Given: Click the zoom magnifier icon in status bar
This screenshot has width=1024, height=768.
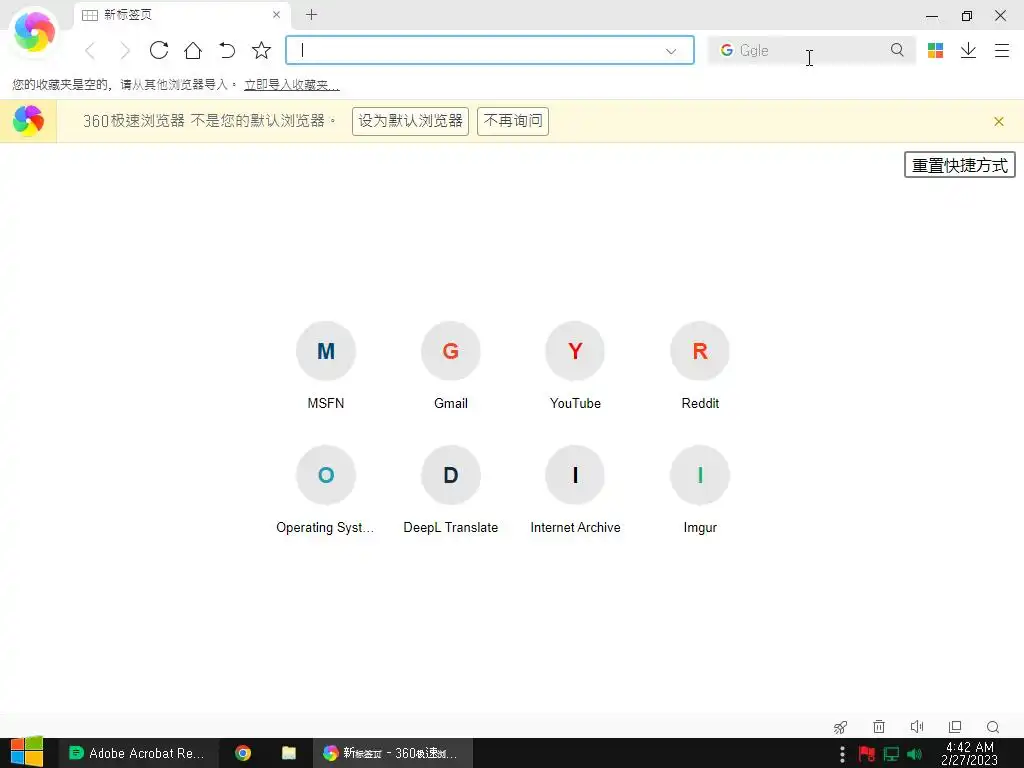Looking at the screenshot, I should click(993, 727).
